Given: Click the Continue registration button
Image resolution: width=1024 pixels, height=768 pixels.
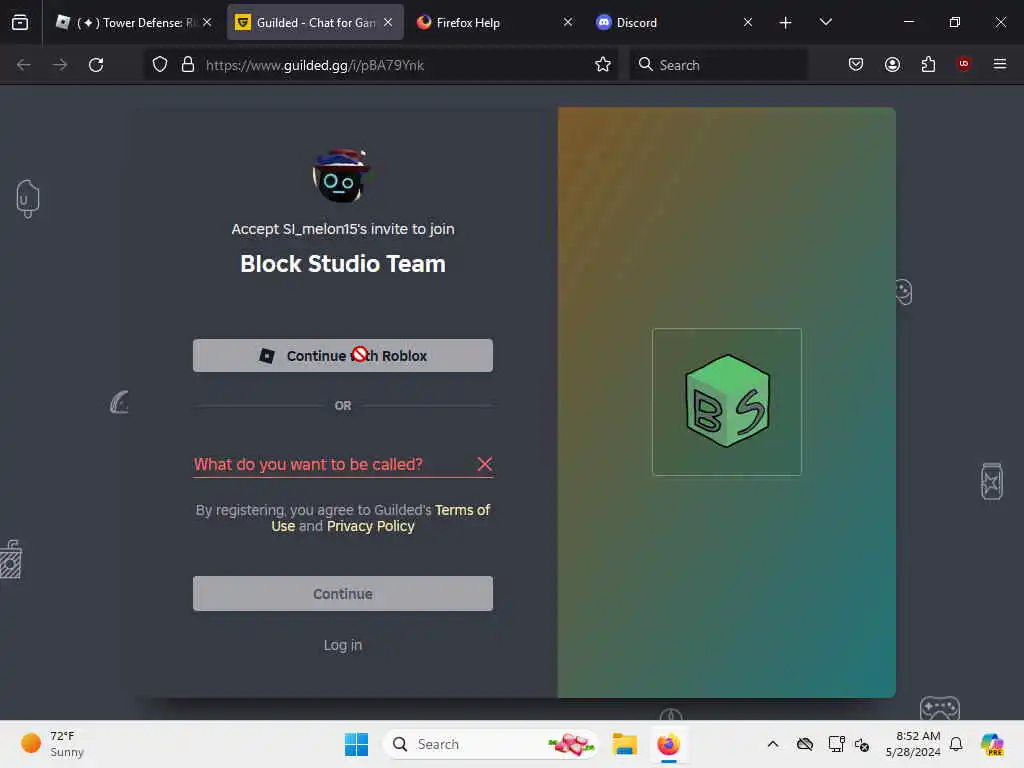Looking at the screenshot, I should point(343,594).
